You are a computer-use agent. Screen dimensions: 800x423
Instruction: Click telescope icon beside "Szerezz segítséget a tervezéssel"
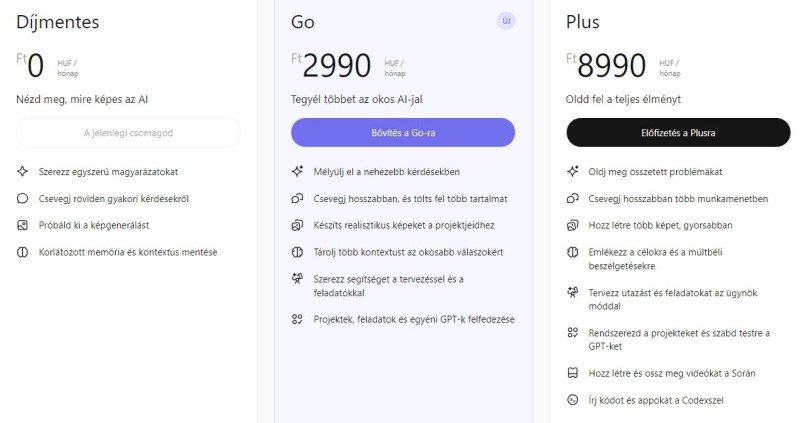click(x=297, y=279)
